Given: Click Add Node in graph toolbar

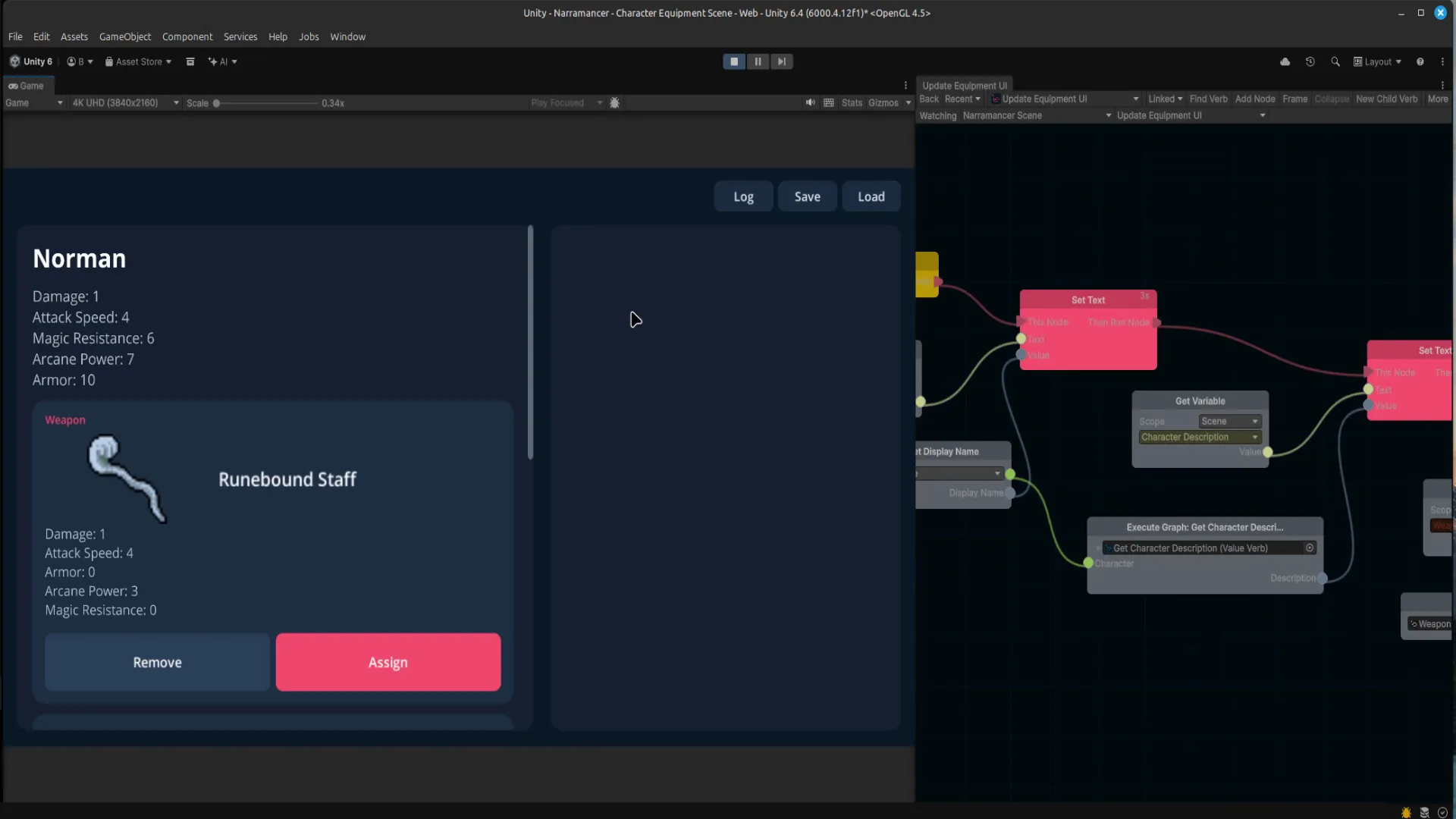Looking at the screenshot, I should point(1254,99).
